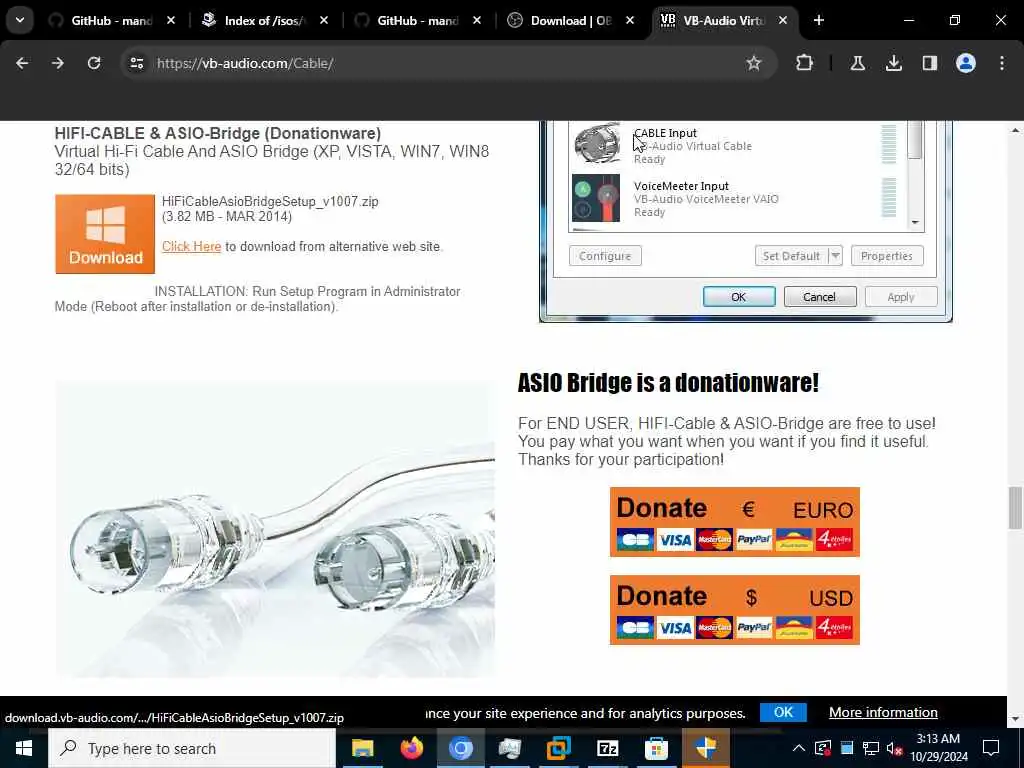Open the Chromium browser taskbar icon

coord(460,748)
